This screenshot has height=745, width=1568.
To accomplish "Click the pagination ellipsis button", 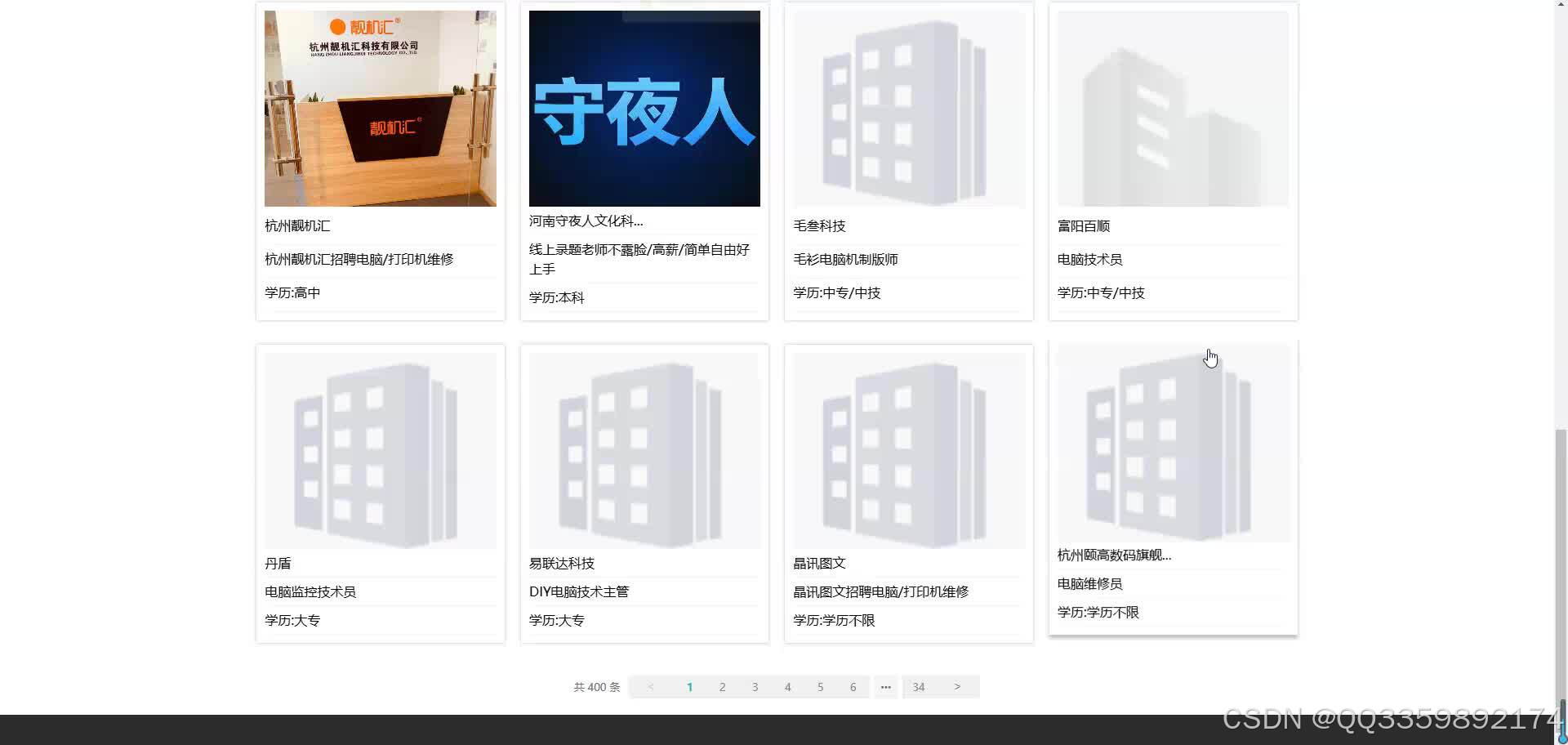I will 885,686.
